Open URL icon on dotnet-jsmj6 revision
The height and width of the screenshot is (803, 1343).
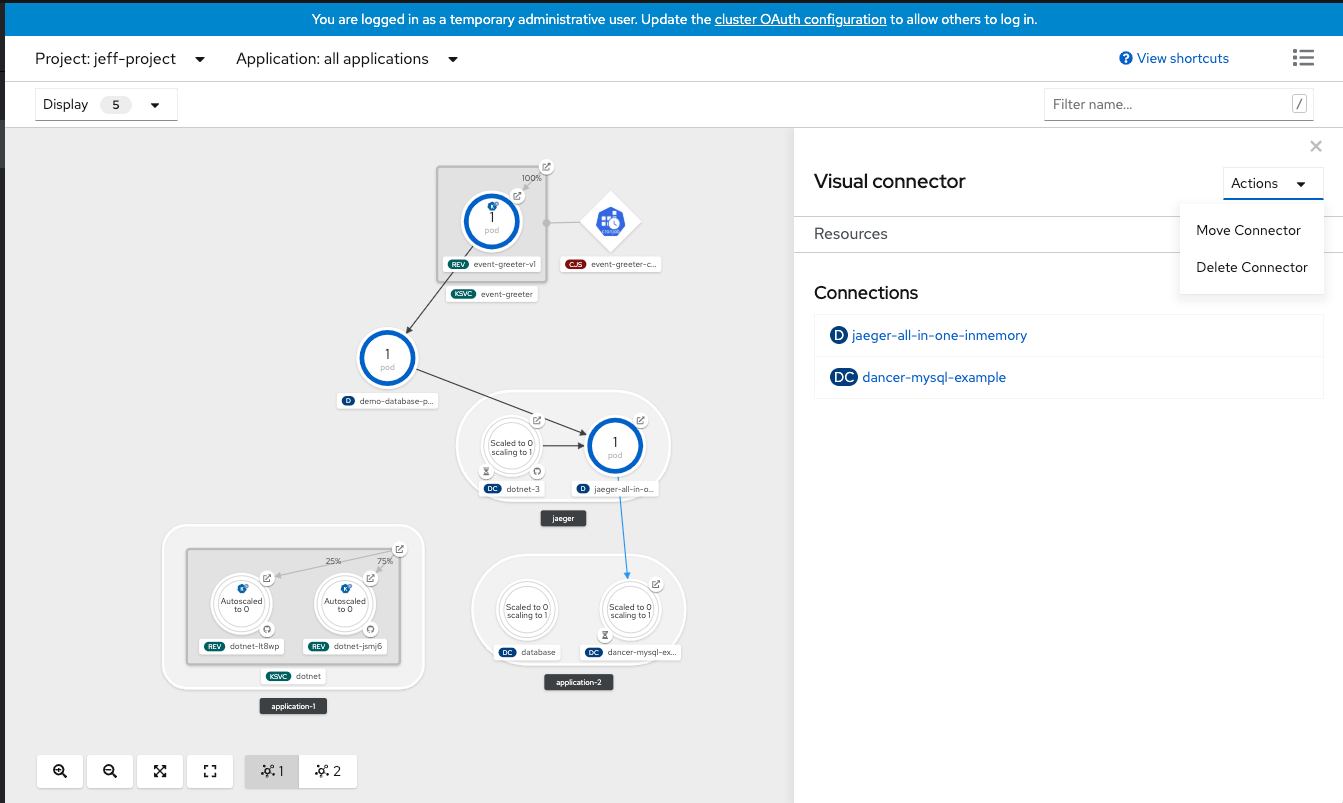coord(371,578)
